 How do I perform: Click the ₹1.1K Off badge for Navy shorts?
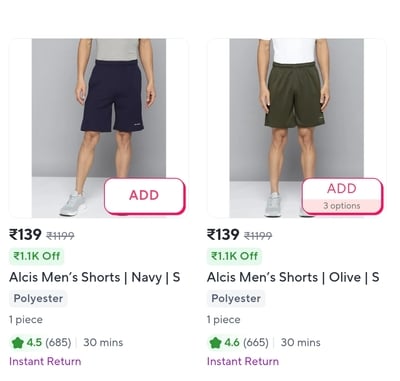(x=36, y=256)
